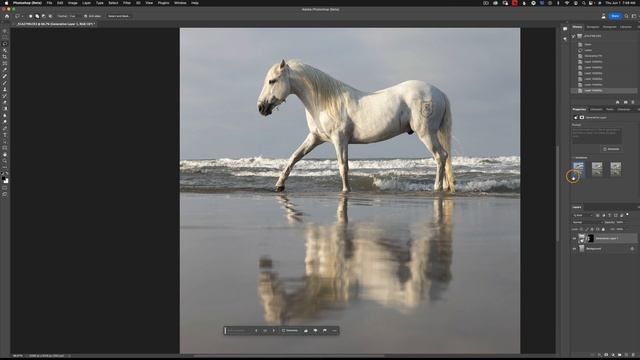Open the Image menu
640x360 pixels.
(73, 3)
